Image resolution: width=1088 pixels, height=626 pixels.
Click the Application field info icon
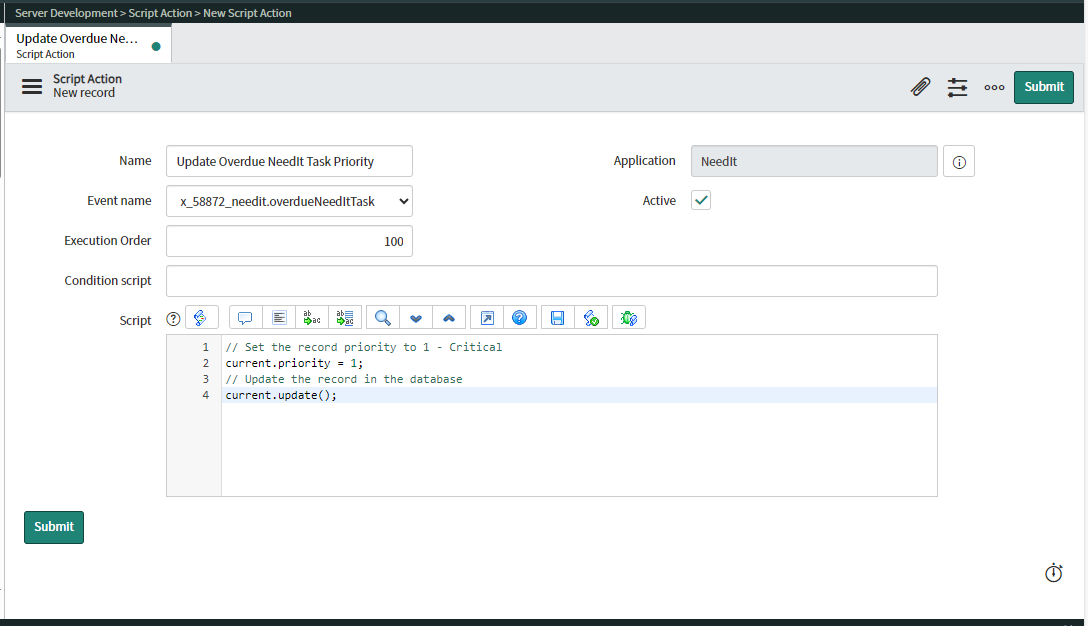(959, 162)
